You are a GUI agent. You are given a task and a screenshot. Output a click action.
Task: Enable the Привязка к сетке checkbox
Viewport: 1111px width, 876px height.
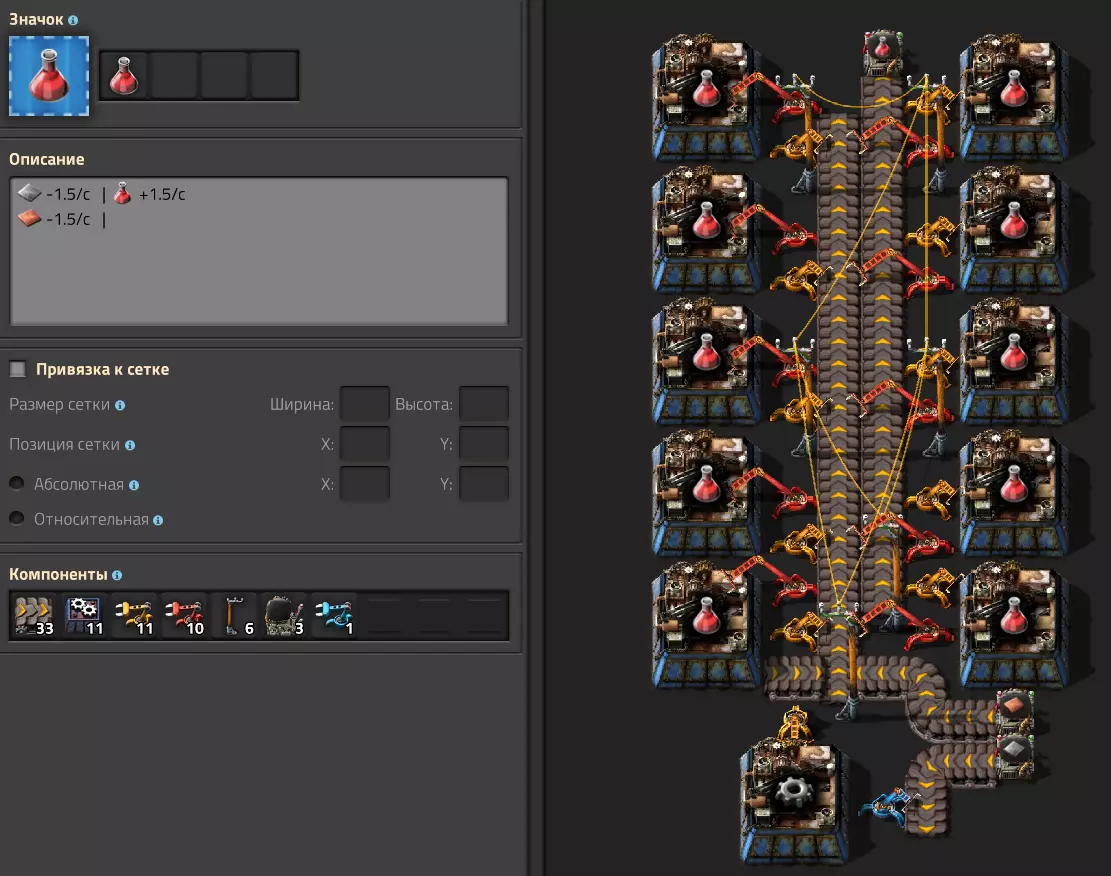point(18,369)
